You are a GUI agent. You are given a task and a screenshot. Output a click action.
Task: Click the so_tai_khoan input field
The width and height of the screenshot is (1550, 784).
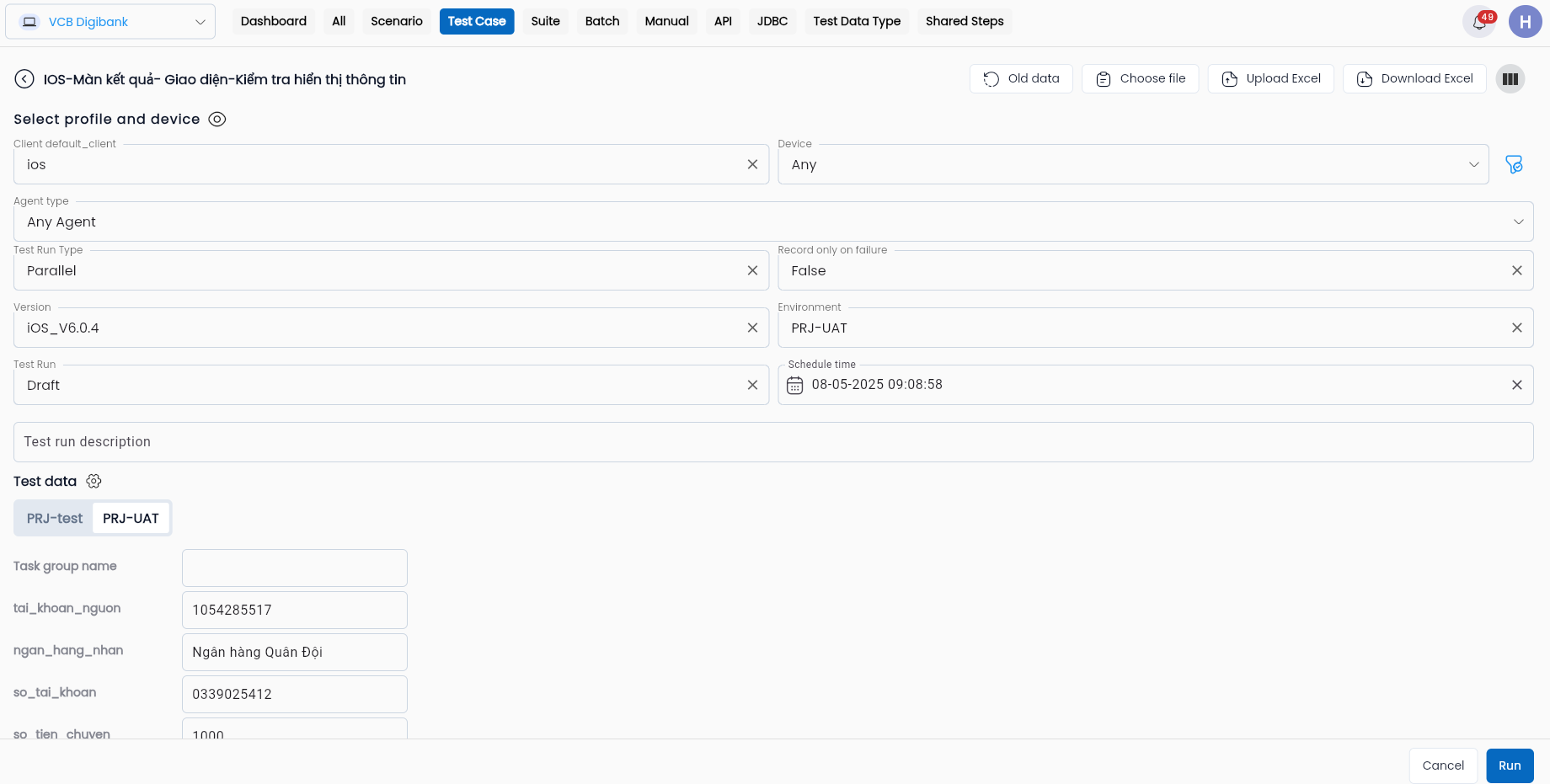[x=295, y=695]
